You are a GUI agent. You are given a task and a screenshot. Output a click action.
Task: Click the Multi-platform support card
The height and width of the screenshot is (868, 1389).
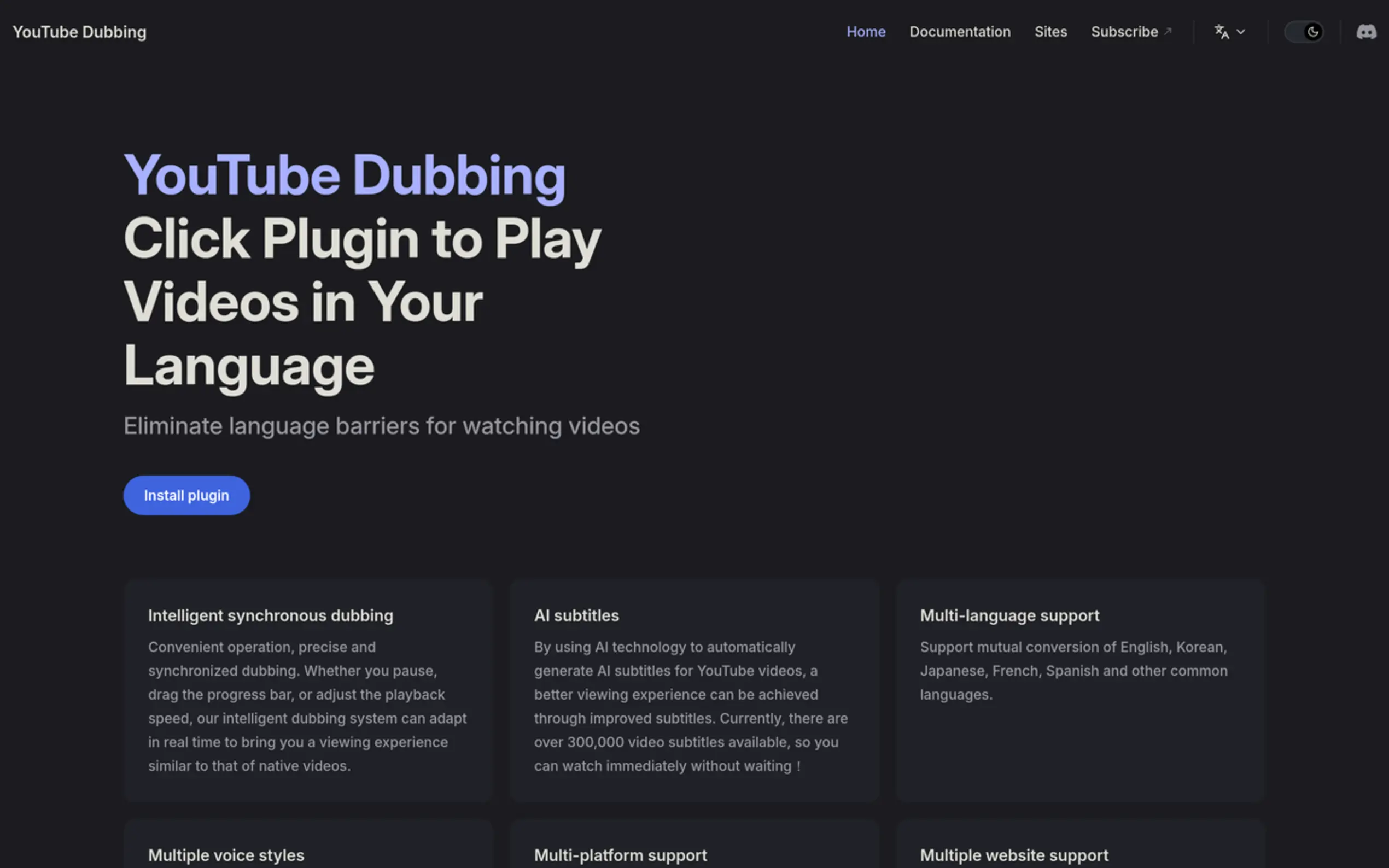coord(693,849)
